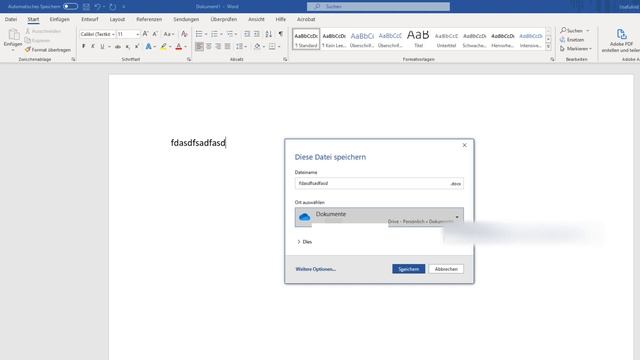
Task: Toggle show paragraph marks pilcrow
Action: coord(281,34)
